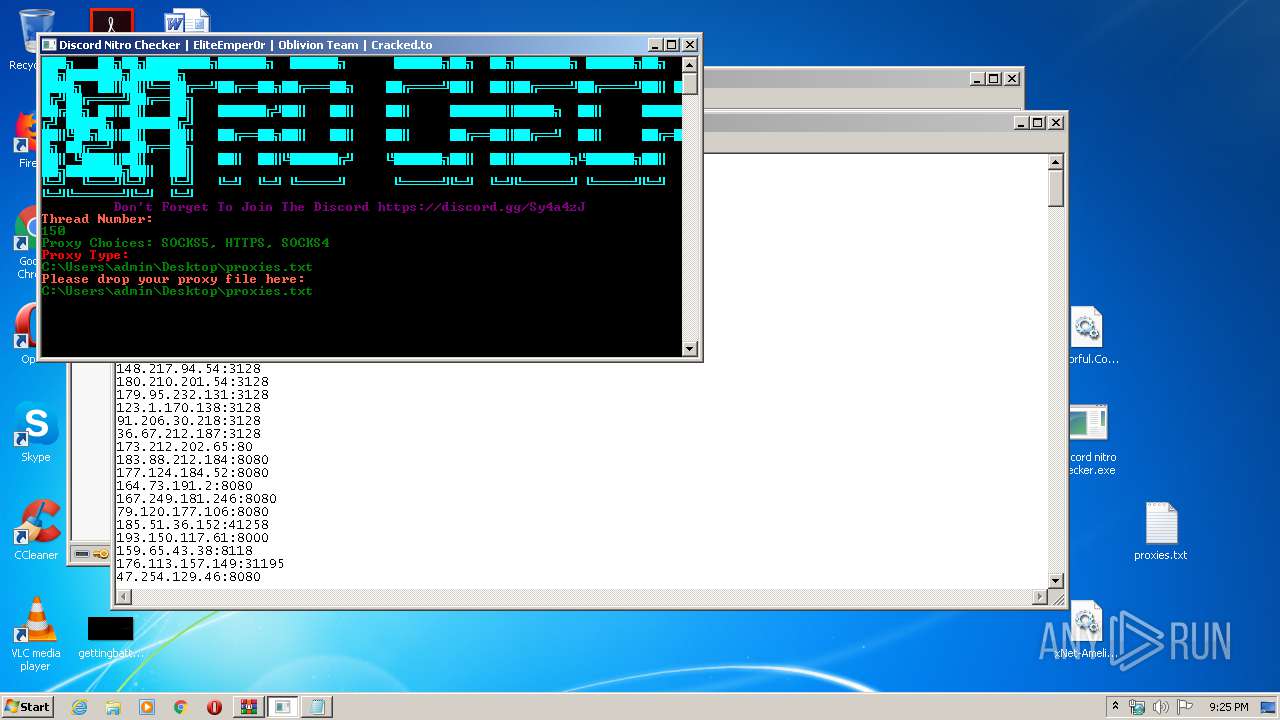Click 'Please drop your proxy file here:' line
Image resolution: width=1280 pixels, height=720 pixels.
[173, 279]
